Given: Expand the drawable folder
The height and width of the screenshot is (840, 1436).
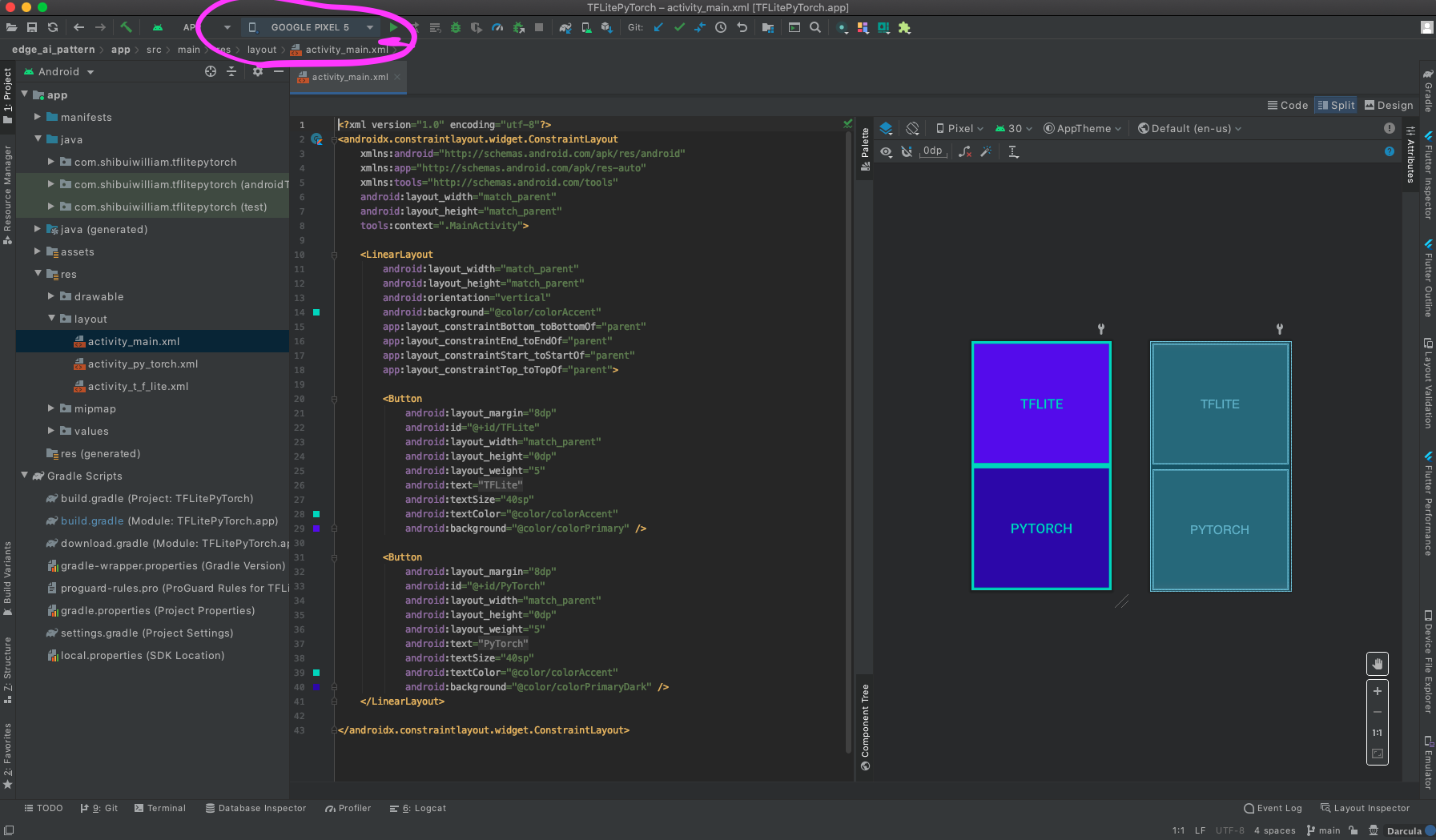Looking at the screenshot, I should pyautogui.click(x=51, y=296).
